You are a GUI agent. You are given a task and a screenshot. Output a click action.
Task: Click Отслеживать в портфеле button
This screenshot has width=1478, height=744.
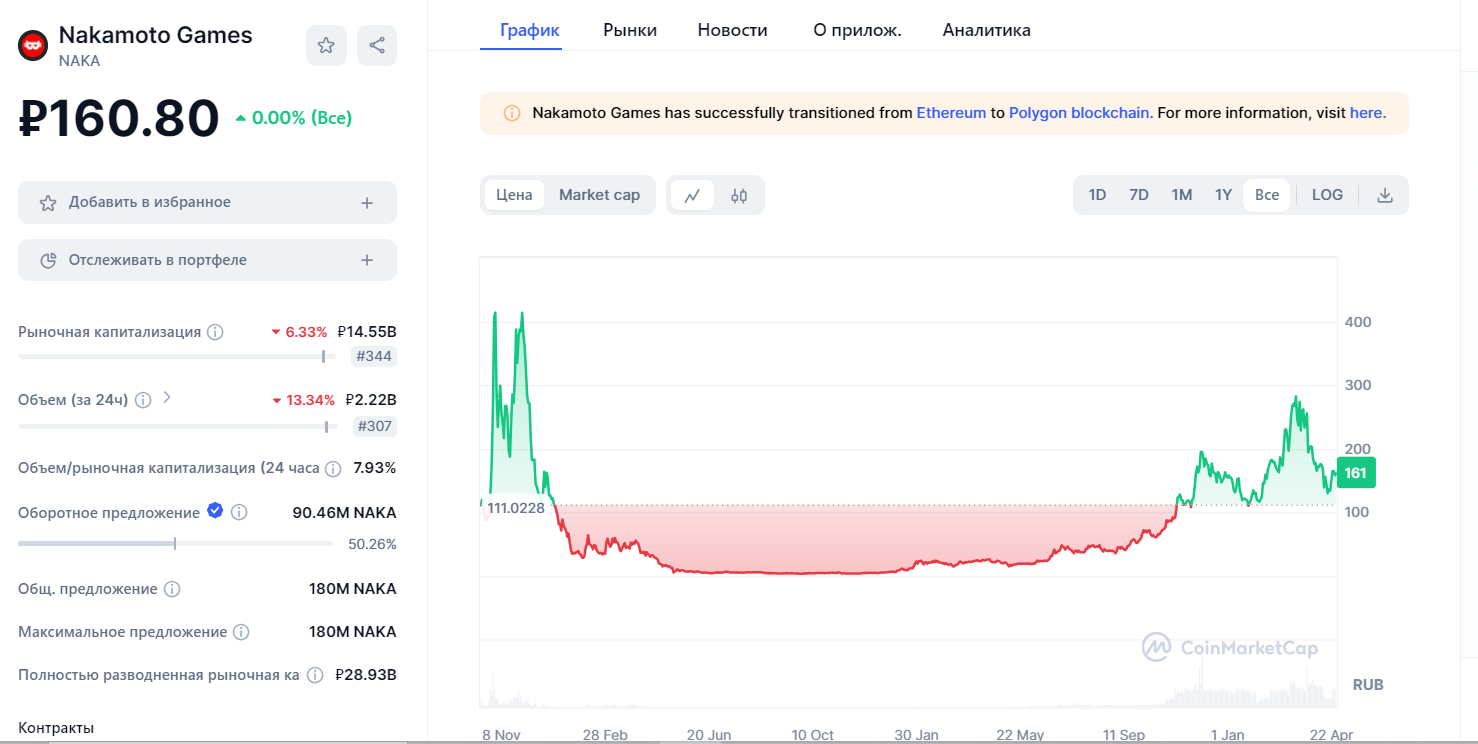pyautogui.click(x=207, y=260)
